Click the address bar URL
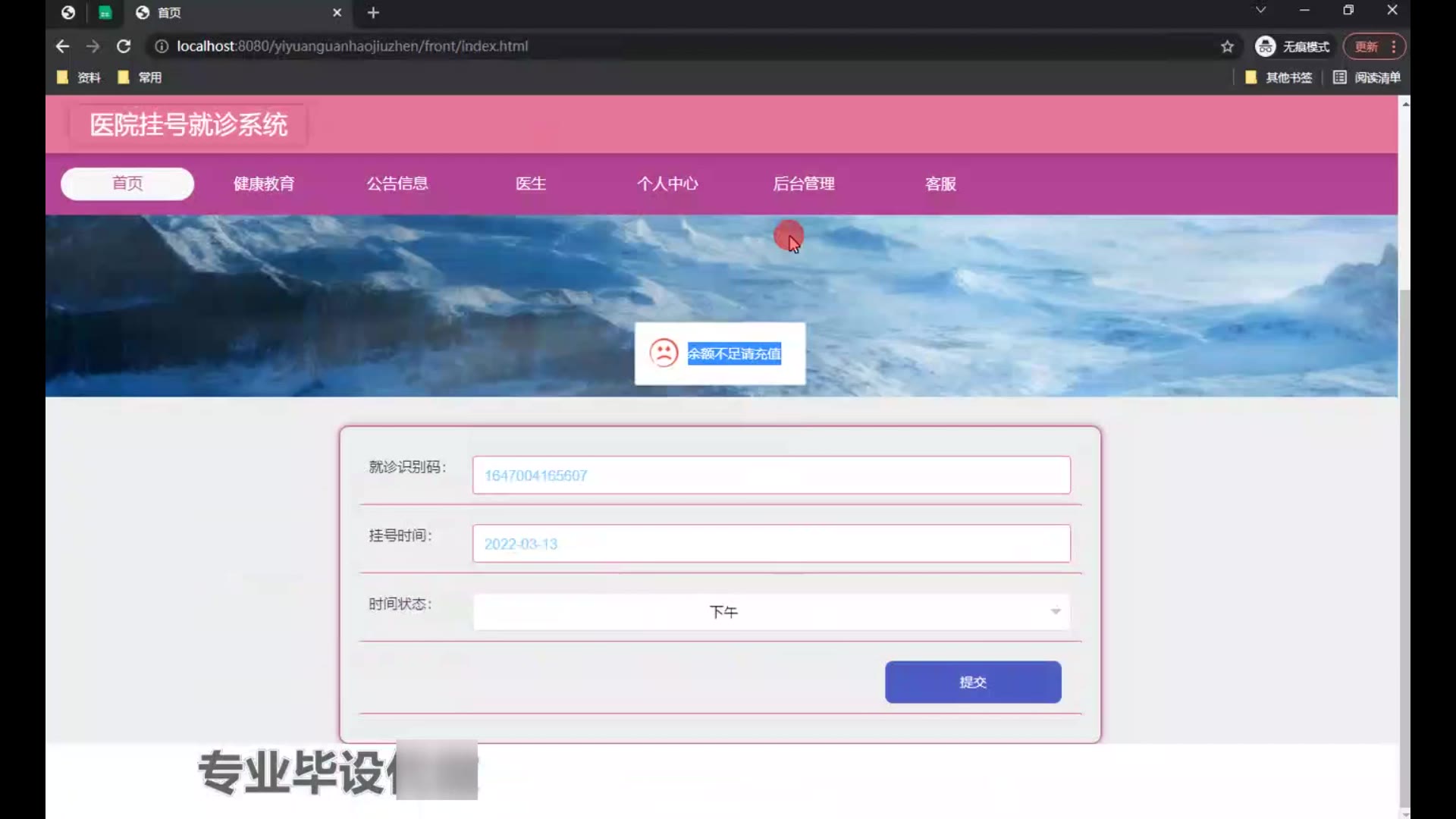The image size is (1456, 819). point(353,46)
